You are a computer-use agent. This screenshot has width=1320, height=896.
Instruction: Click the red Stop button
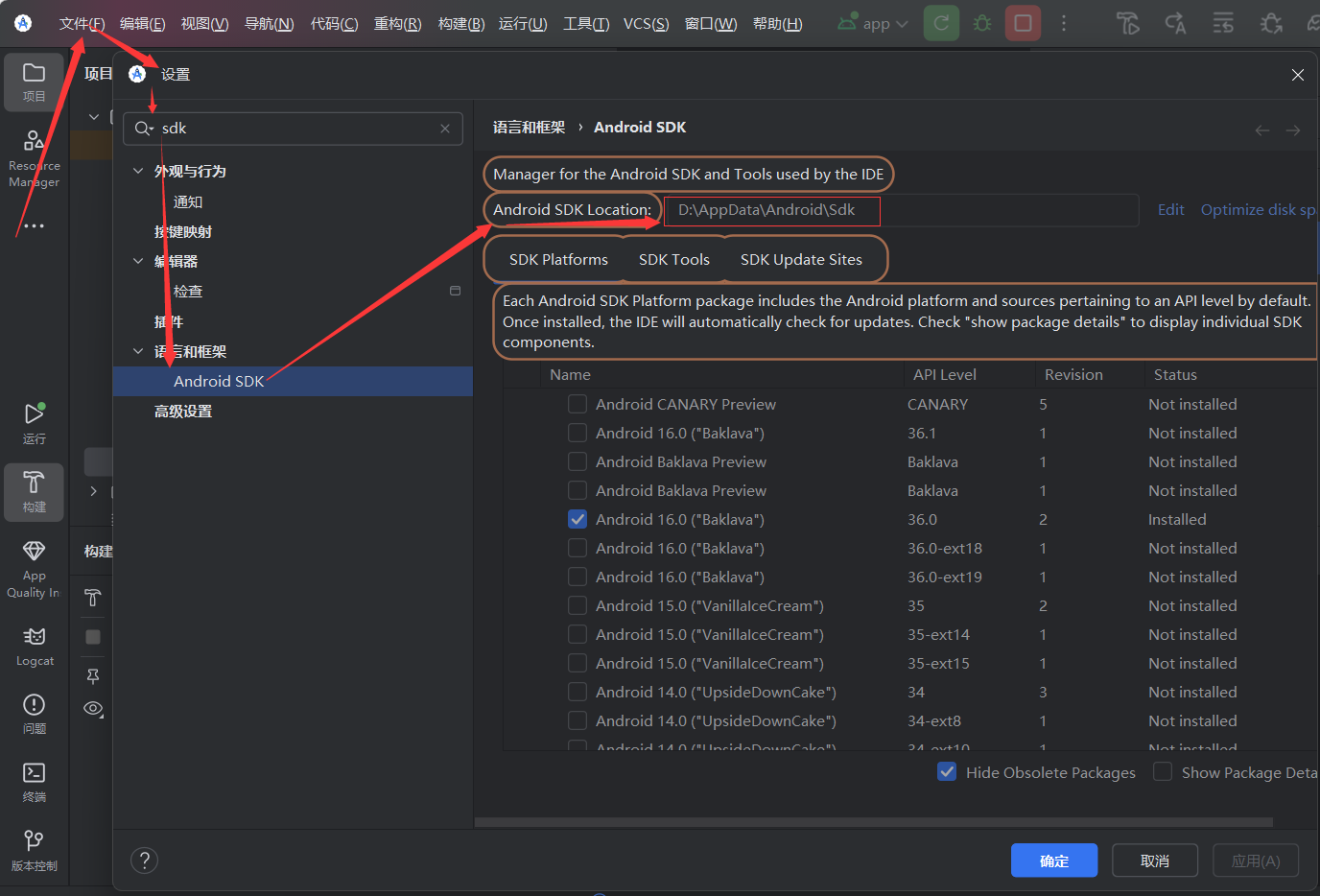tap(1024, 23)
